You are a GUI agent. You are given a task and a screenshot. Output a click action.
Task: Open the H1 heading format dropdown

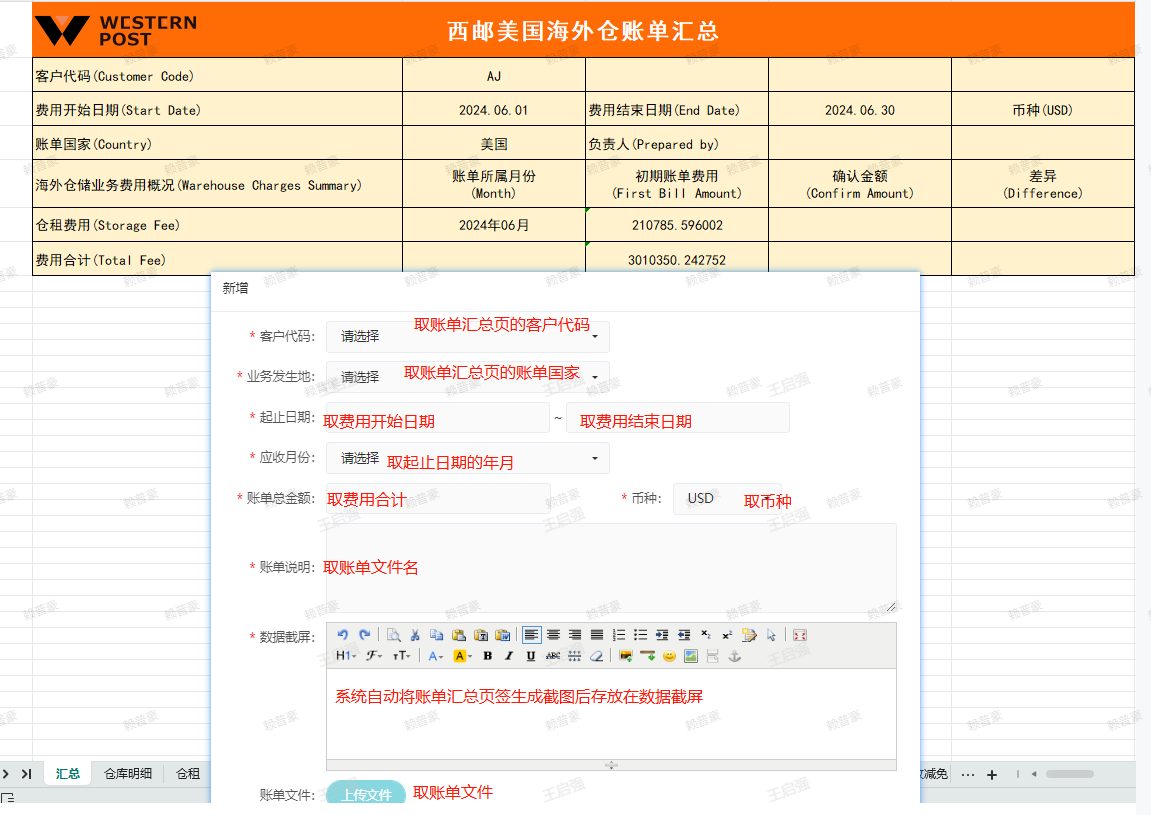coord(346,656)
